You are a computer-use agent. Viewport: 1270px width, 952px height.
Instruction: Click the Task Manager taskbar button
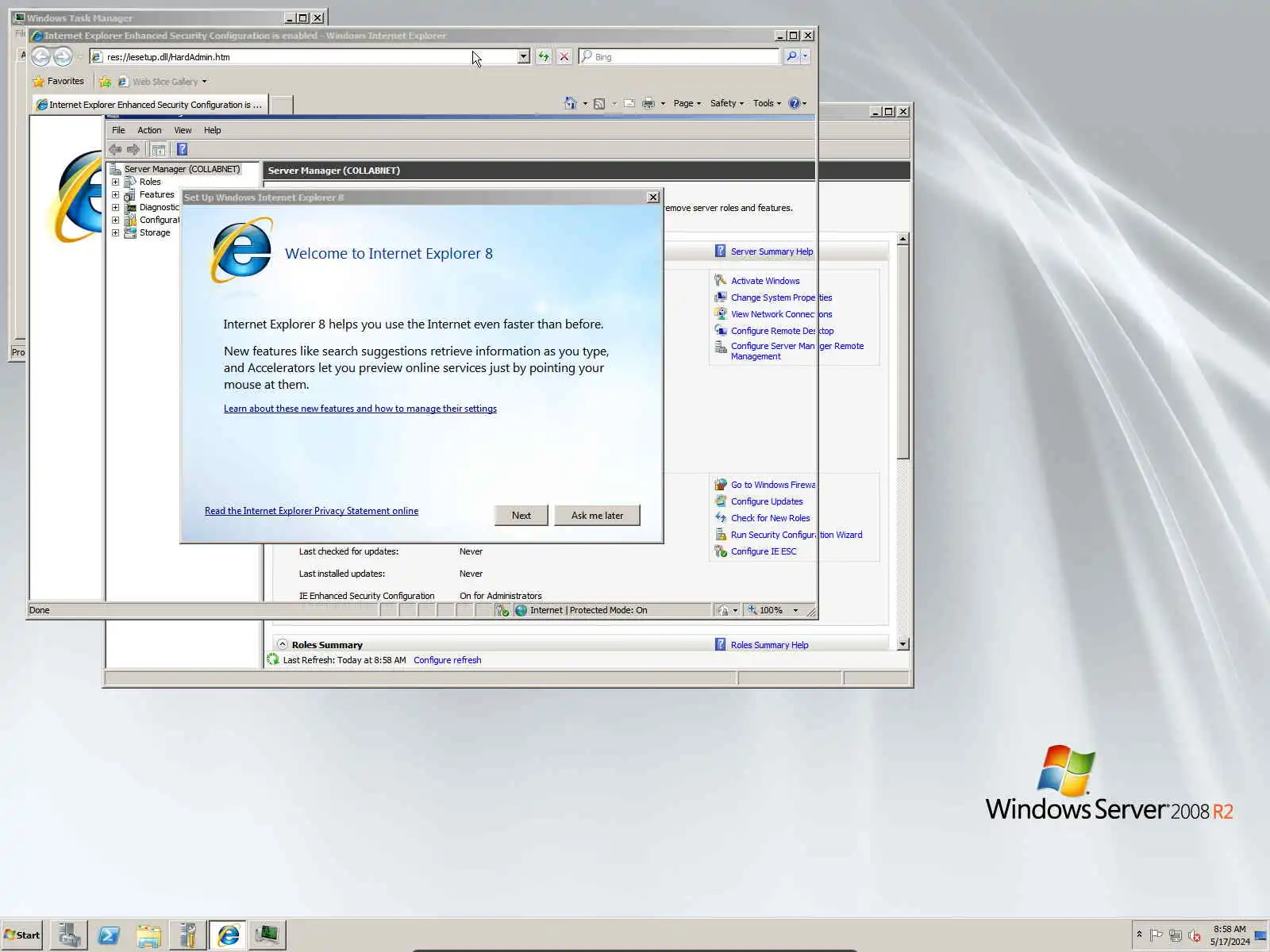click(267, 935)
